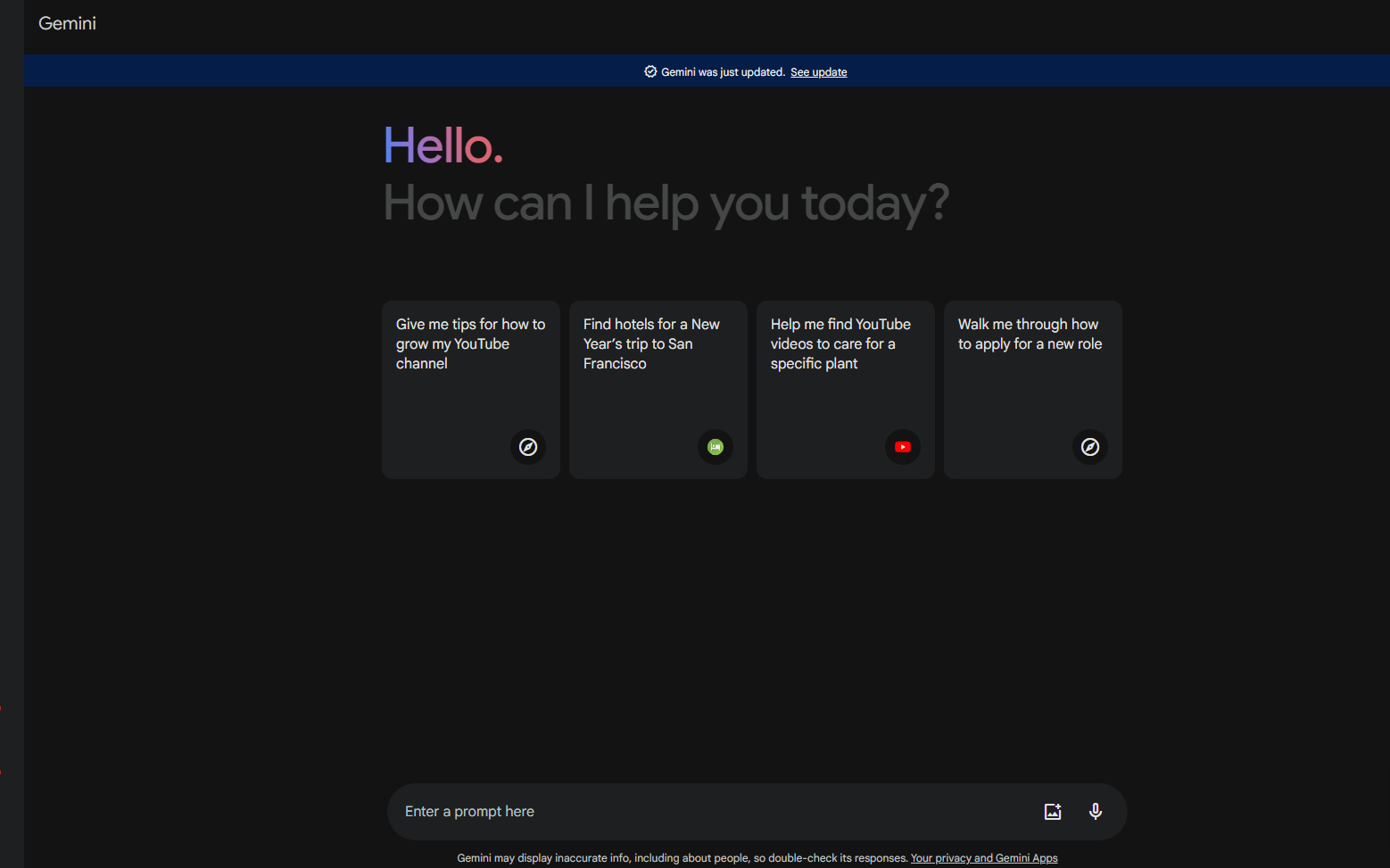The width and height of the screenshot is (1390, 868).
Task: Select the apply for a new role card
Action: 1033,390
